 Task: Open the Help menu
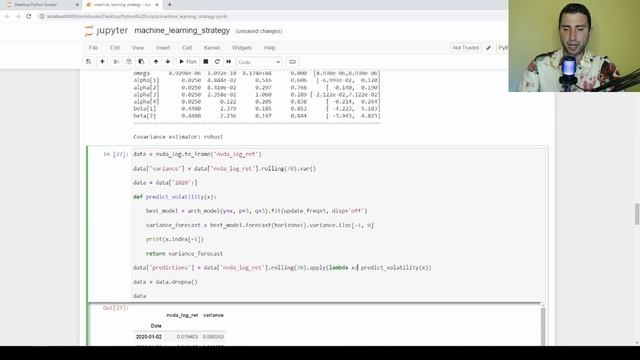click(269, 48)
